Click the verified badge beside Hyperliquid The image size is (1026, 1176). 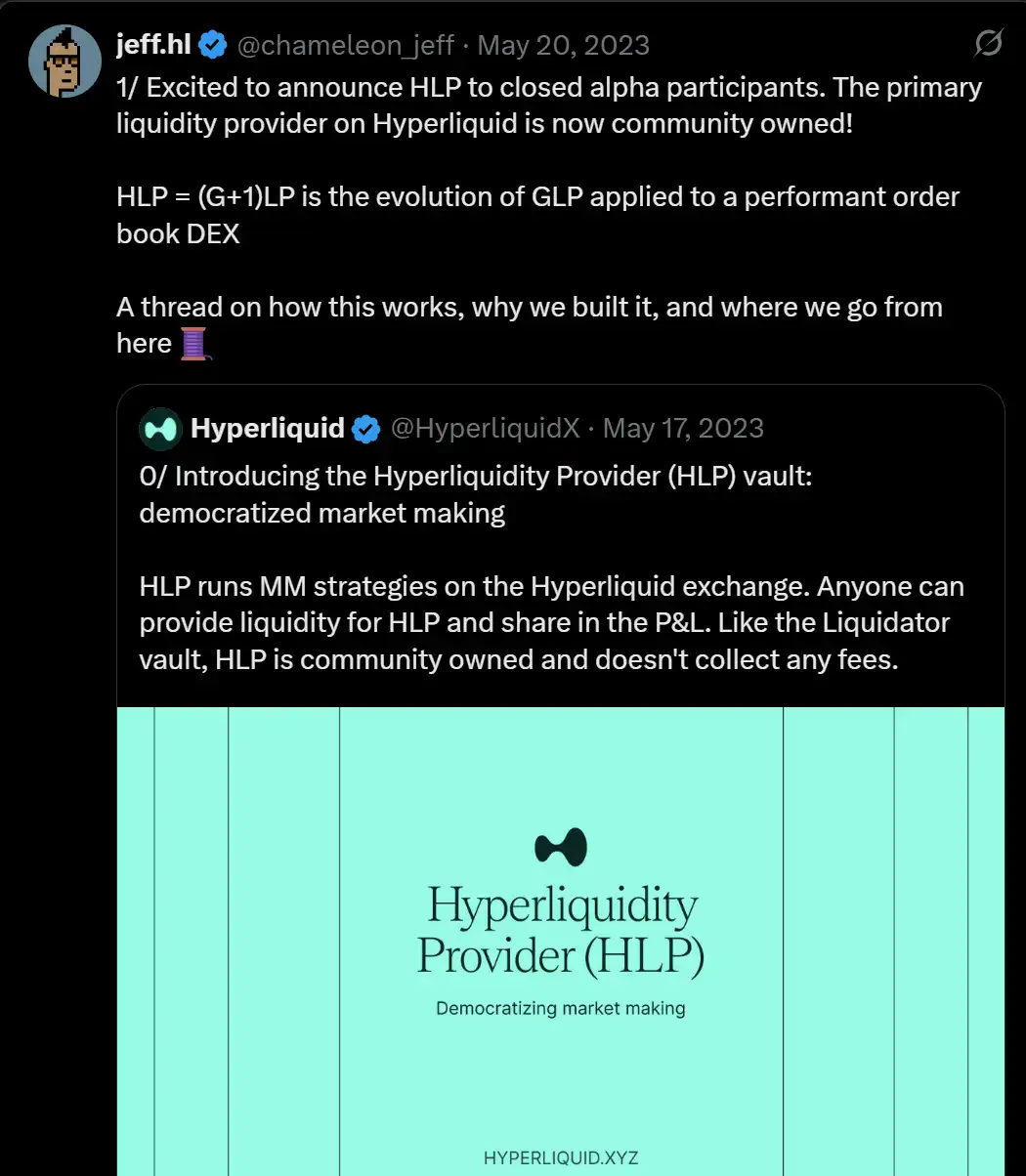coord(366,429)
